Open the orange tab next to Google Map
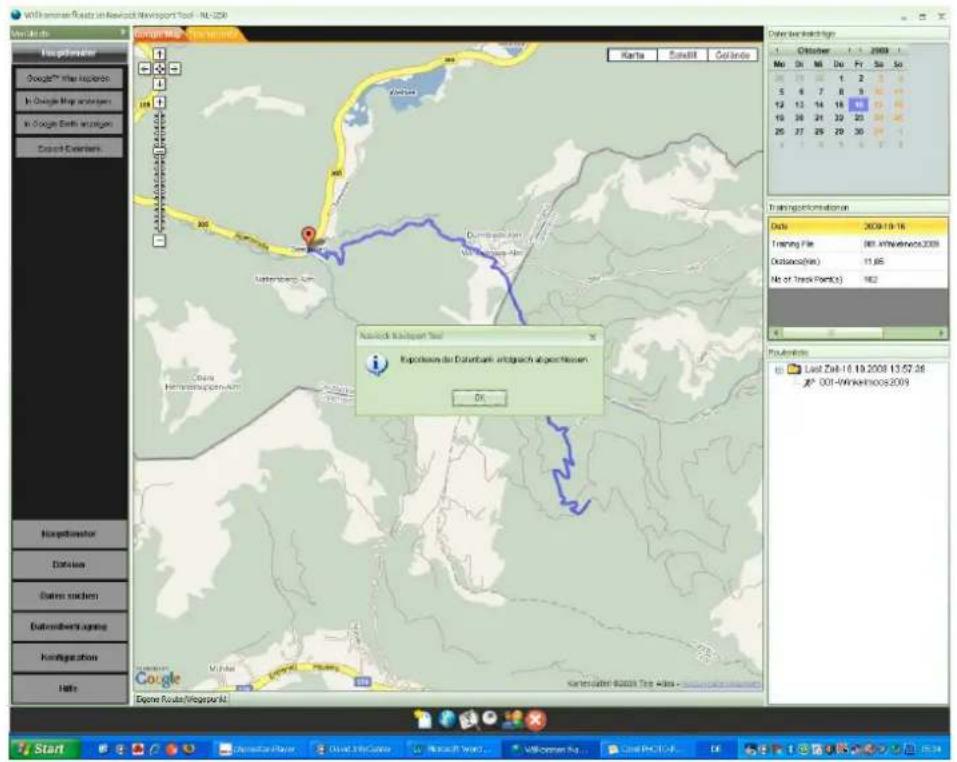The width and height of the screenshot is (957, 762). (214, 35)
